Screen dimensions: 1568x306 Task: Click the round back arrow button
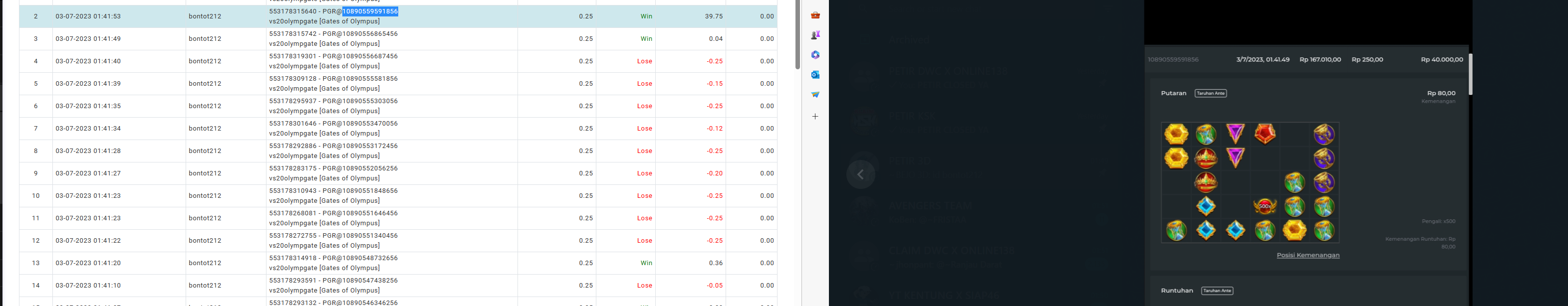tap(861, 174)
